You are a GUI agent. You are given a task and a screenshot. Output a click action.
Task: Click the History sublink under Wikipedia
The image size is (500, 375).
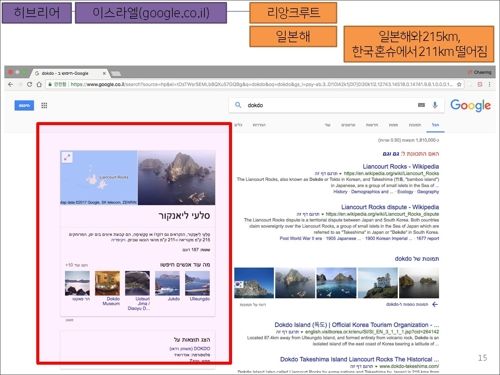point(340,192)
